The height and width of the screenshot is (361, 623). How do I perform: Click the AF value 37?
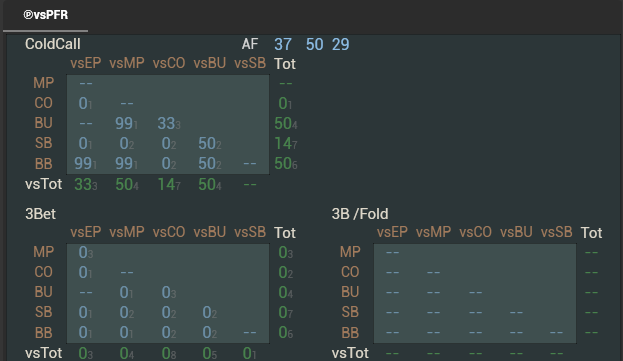283,44
